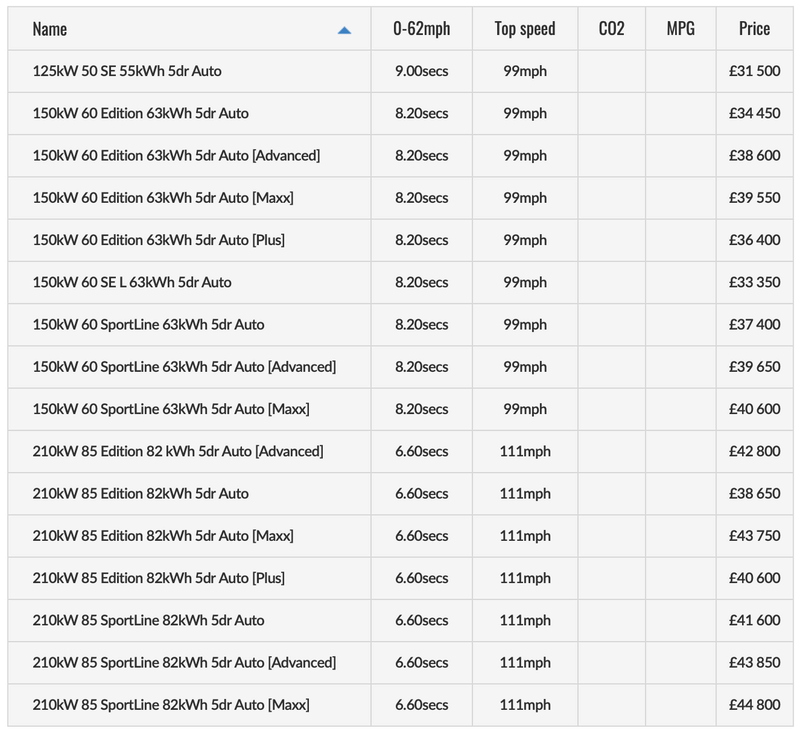Sort table by Name column
The width and height of the screenshot is (800, 734).
coord(50,29)
